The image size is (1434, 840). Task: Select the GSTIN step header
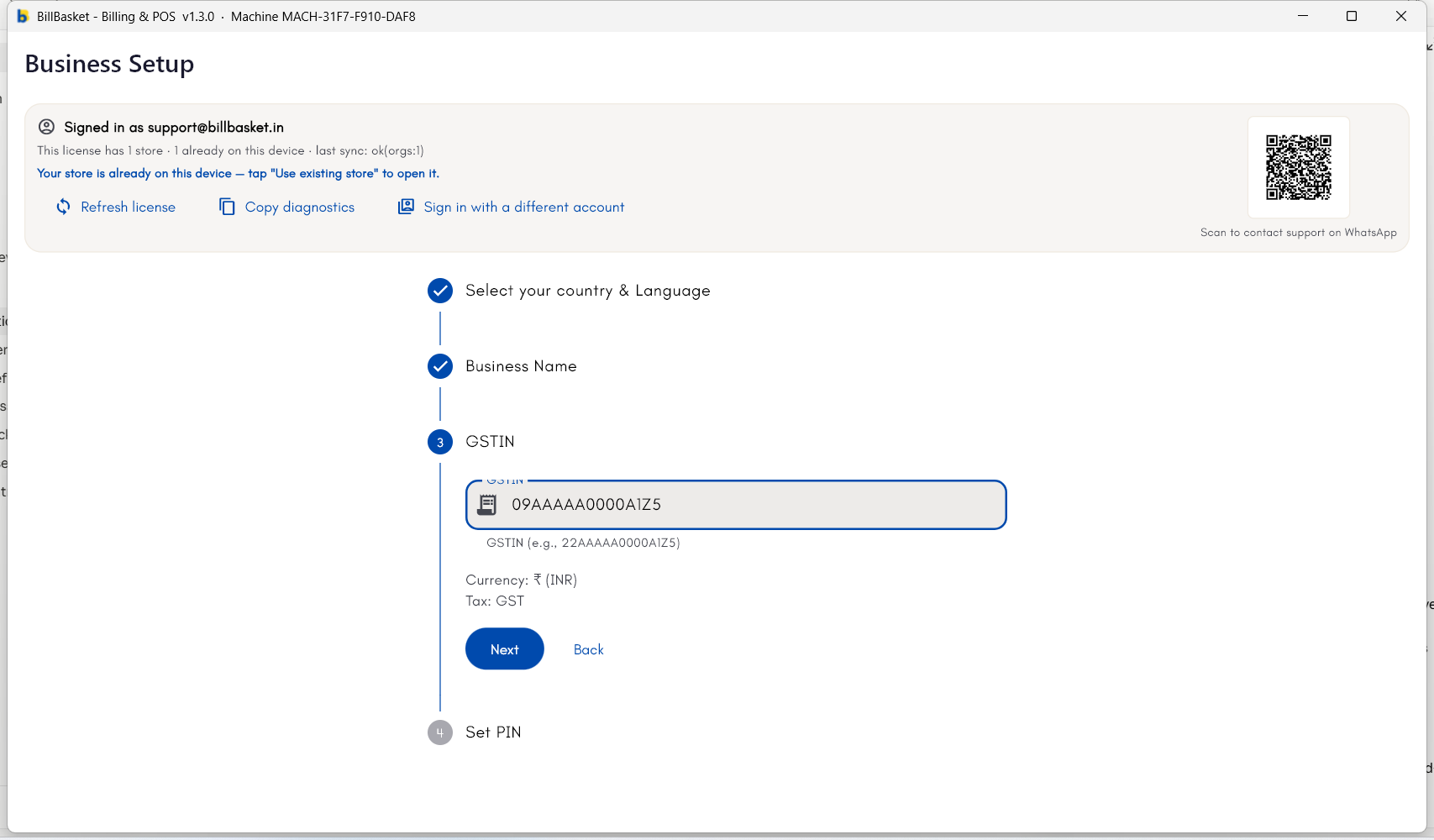click(x=490, y=442)
